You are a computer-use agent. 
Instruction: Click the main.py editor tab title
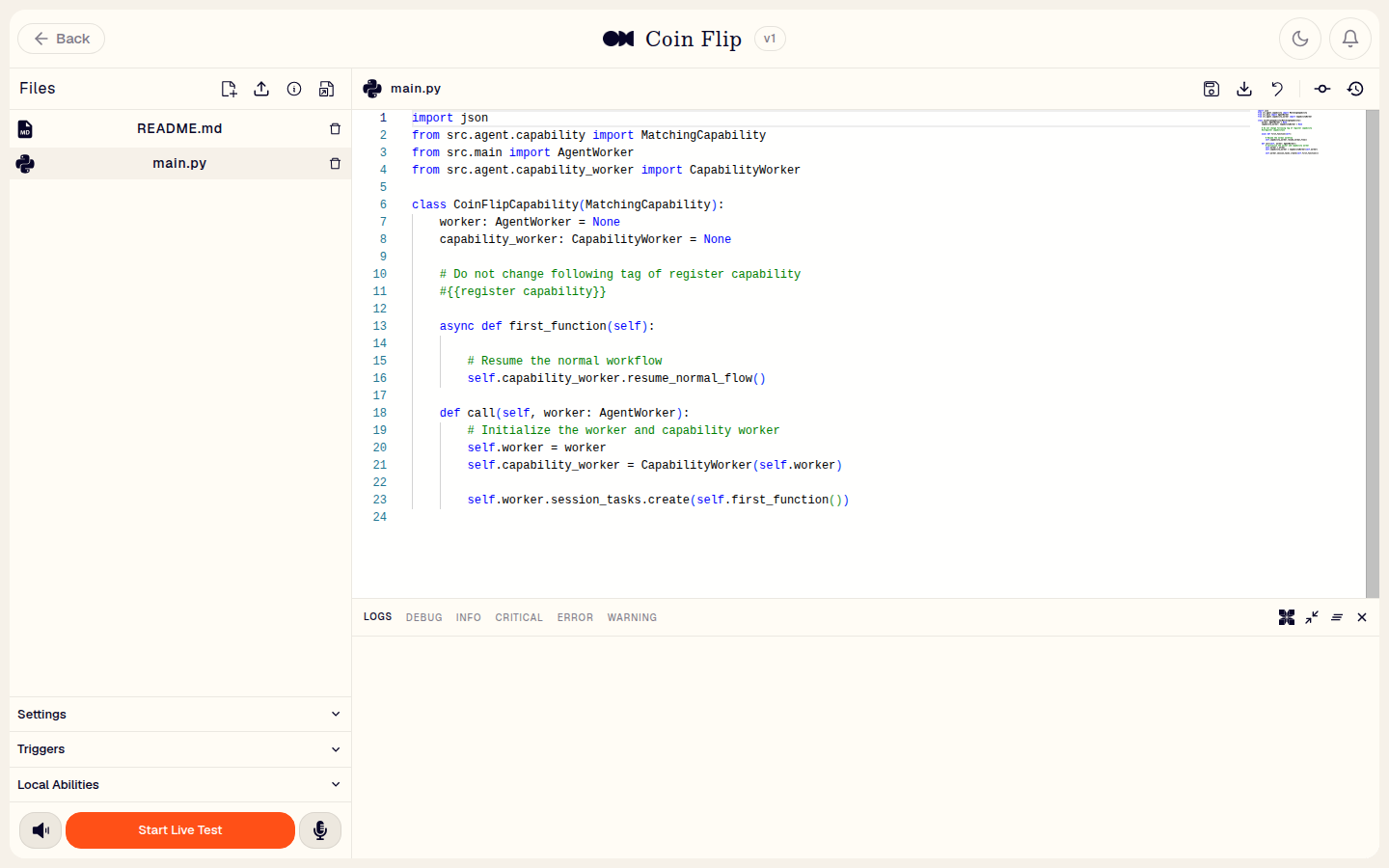click(416, 89)
